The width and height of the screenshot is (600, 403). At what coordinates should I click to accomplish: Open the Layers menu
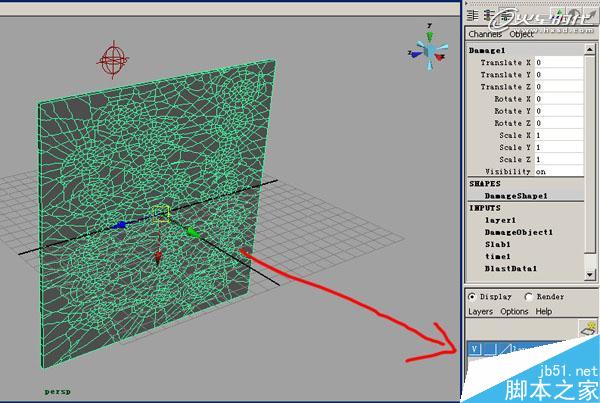tap(481, 312)
